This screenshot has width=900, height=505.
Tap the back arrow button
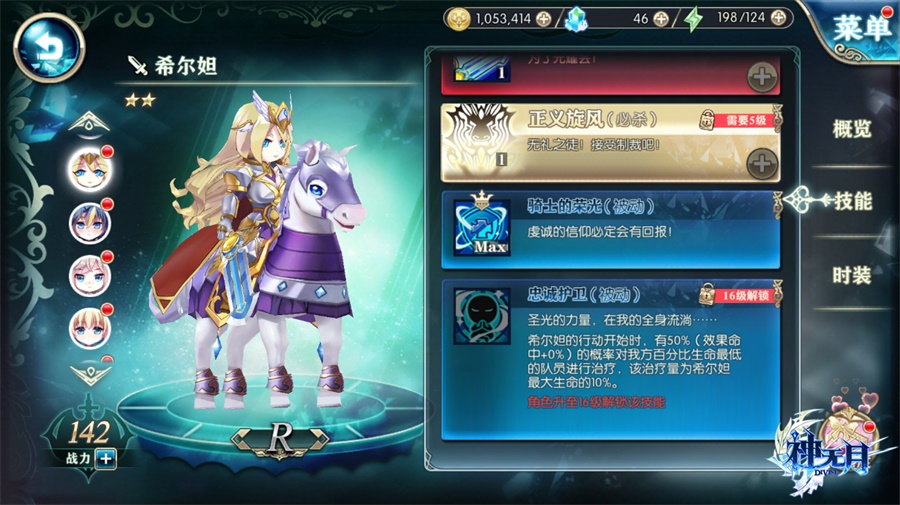coord(49,47)
